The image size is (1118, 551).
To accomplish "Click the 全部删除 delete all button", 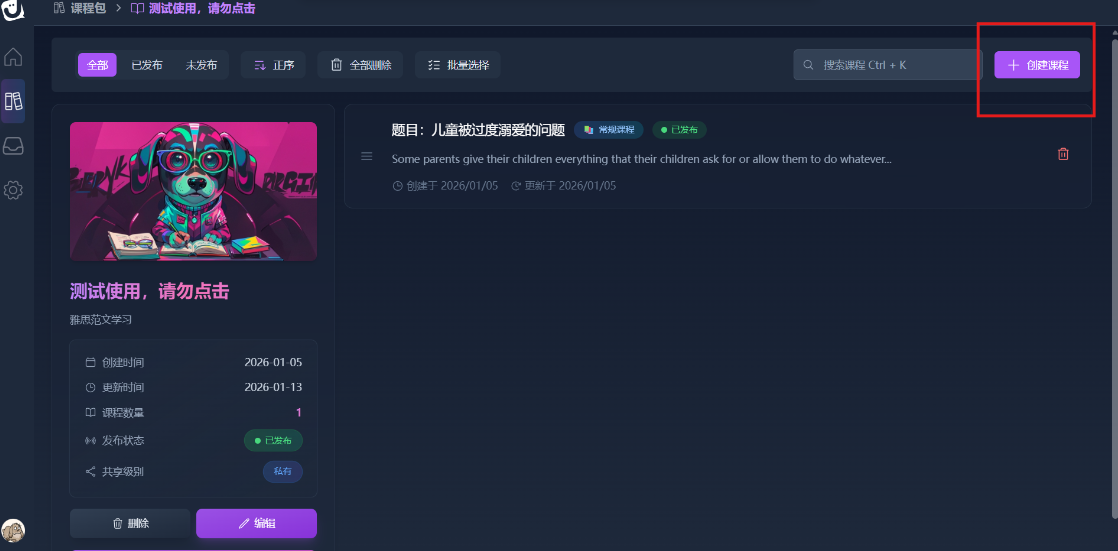I will pos(360,65).
